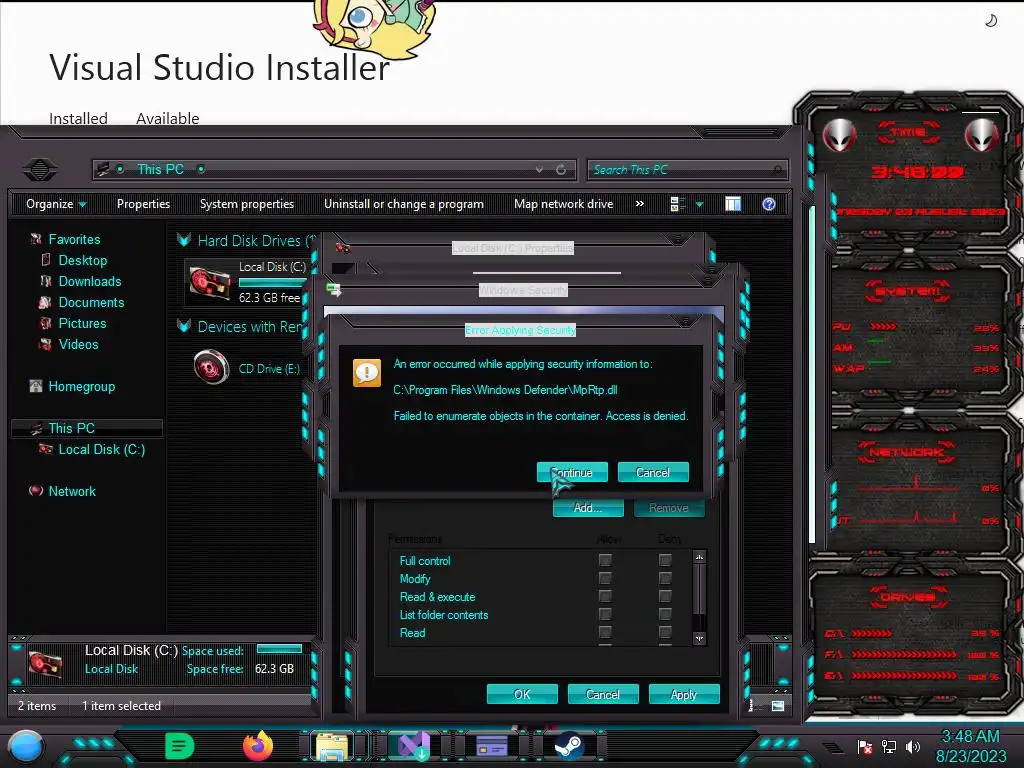
Task: Click the This PC address bar path
Action: 160,169
